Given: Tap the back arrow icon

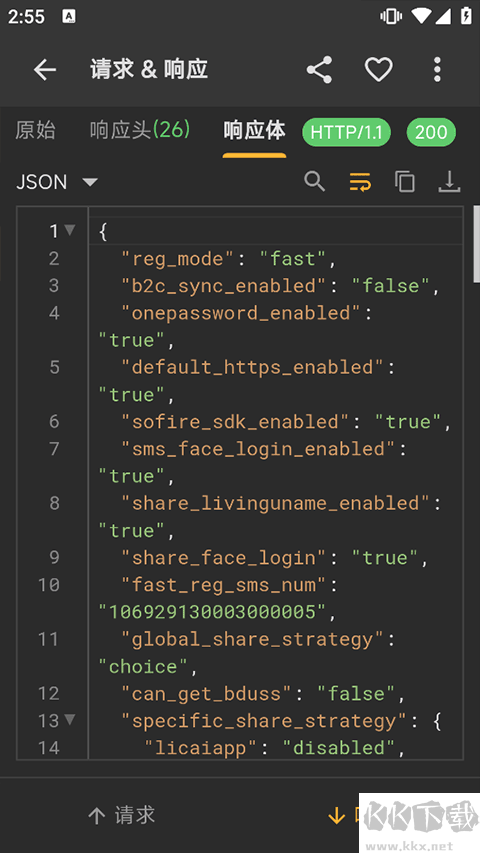Looking at the screenshot, I should [x=45, y=70].
